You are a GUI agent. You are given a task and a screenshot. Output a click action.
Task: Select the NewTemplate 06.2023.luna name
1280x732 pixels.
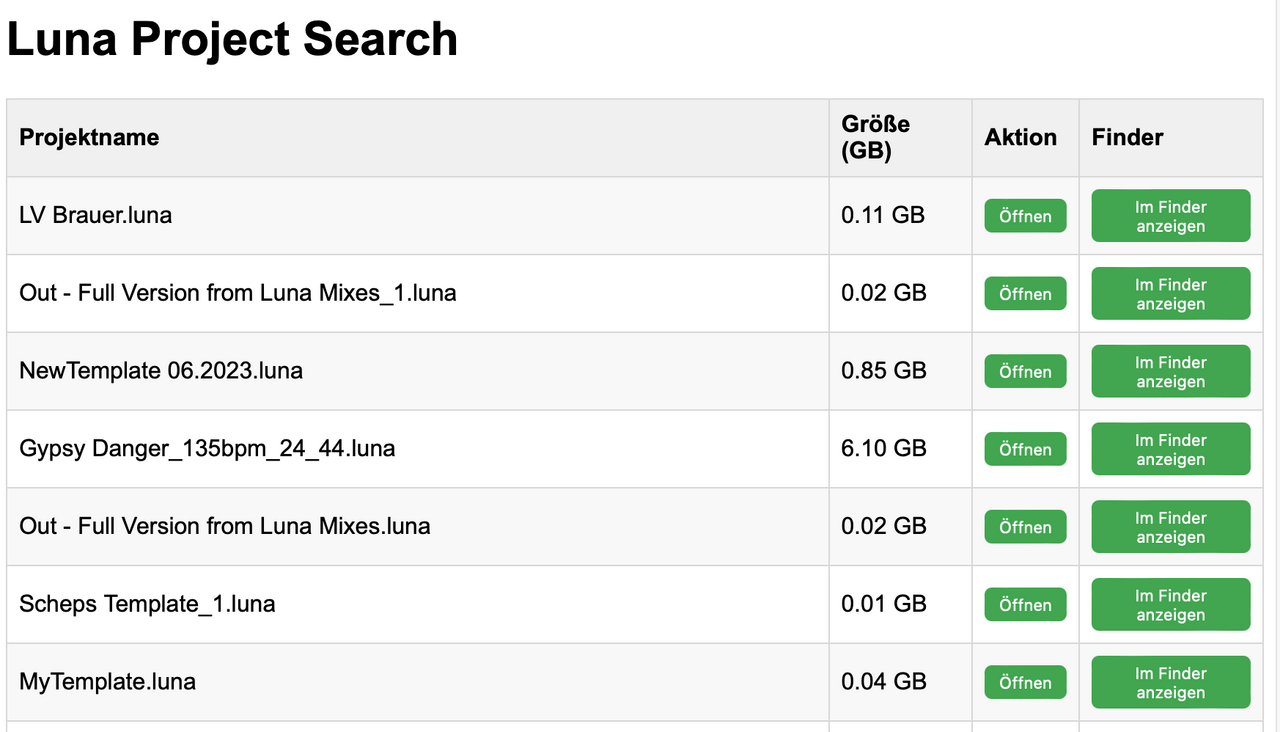pos(161,371)
